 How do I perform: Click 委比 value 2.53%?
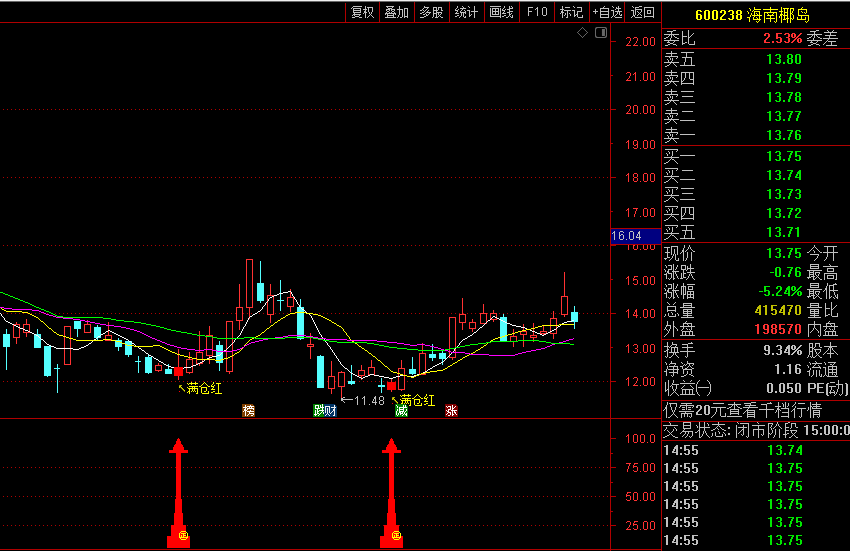(x=782, y=39)
